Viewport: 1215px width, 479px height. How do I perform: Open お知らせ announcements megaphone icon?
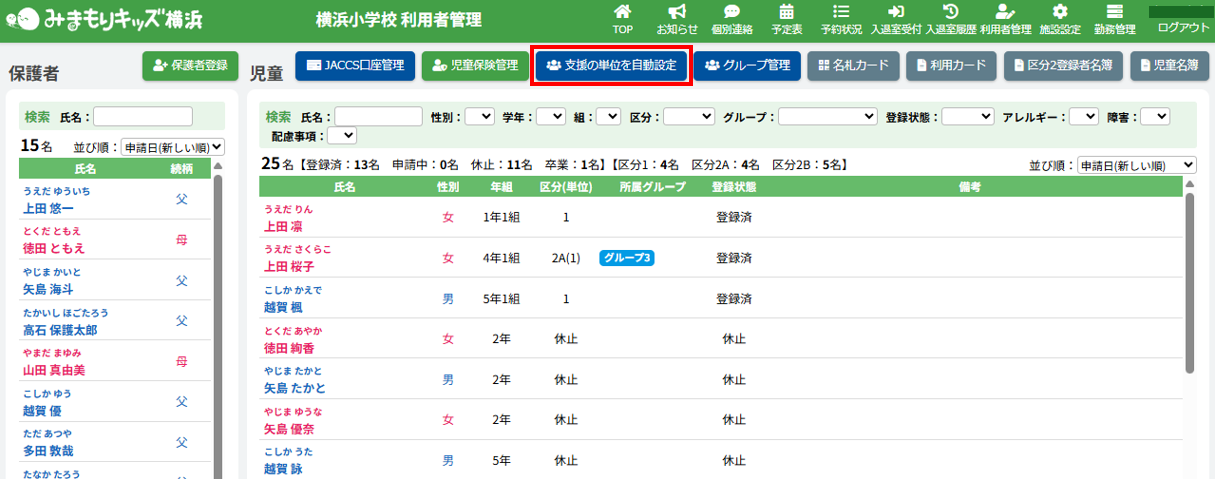(677, 12)
